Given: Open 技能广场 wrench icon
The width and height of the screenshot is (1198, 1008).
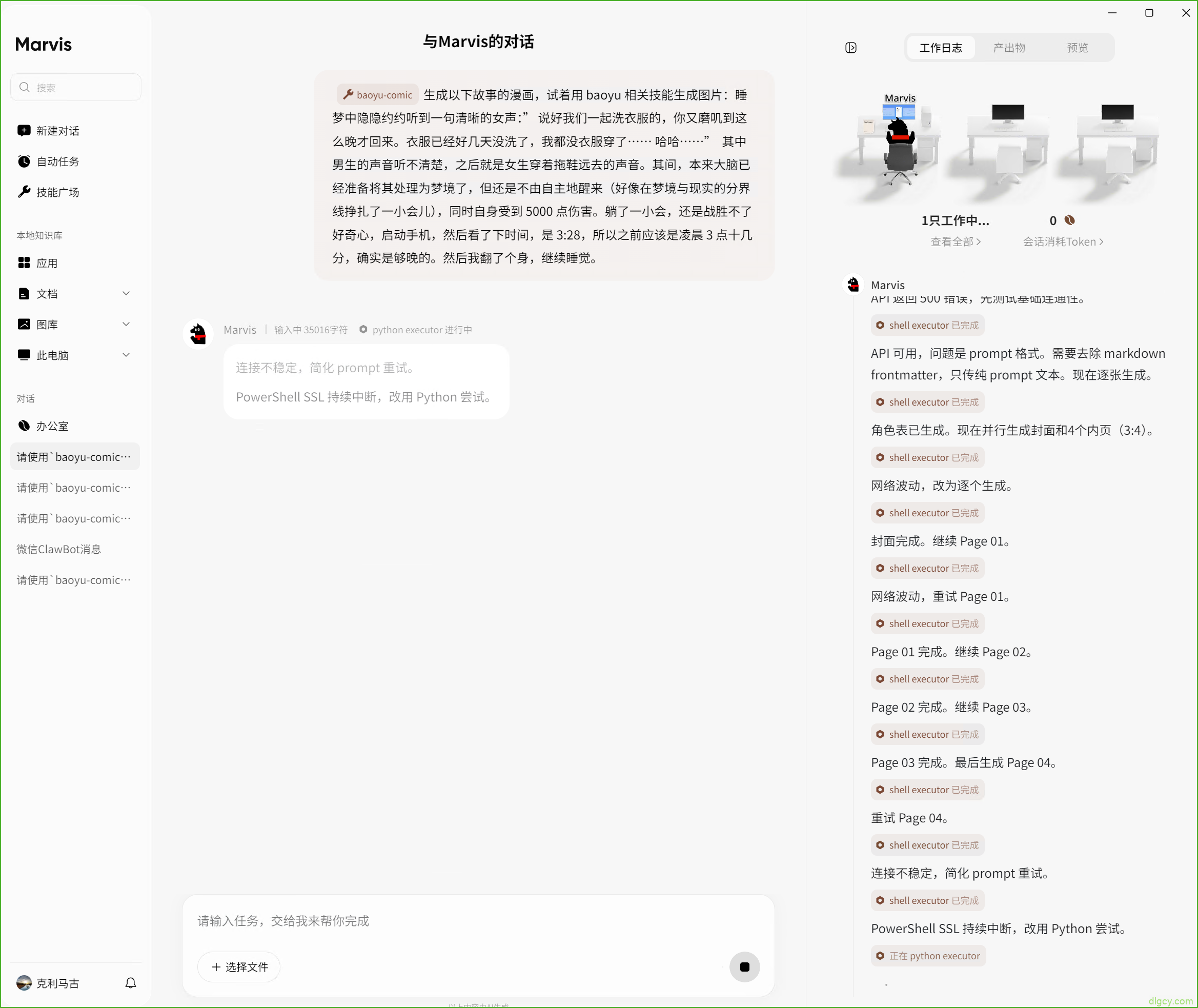Looking at the screenshot, I should click(x=24, y=193).
